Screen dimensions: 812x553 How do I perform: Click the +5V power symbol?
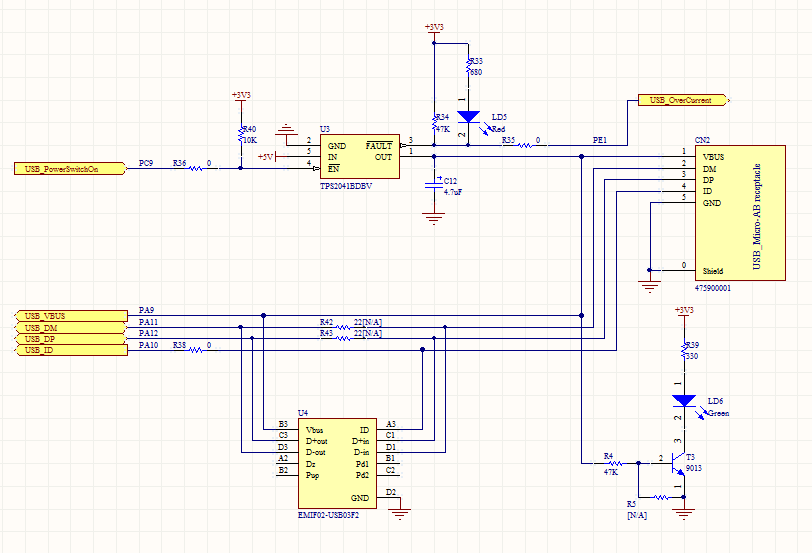266,157
